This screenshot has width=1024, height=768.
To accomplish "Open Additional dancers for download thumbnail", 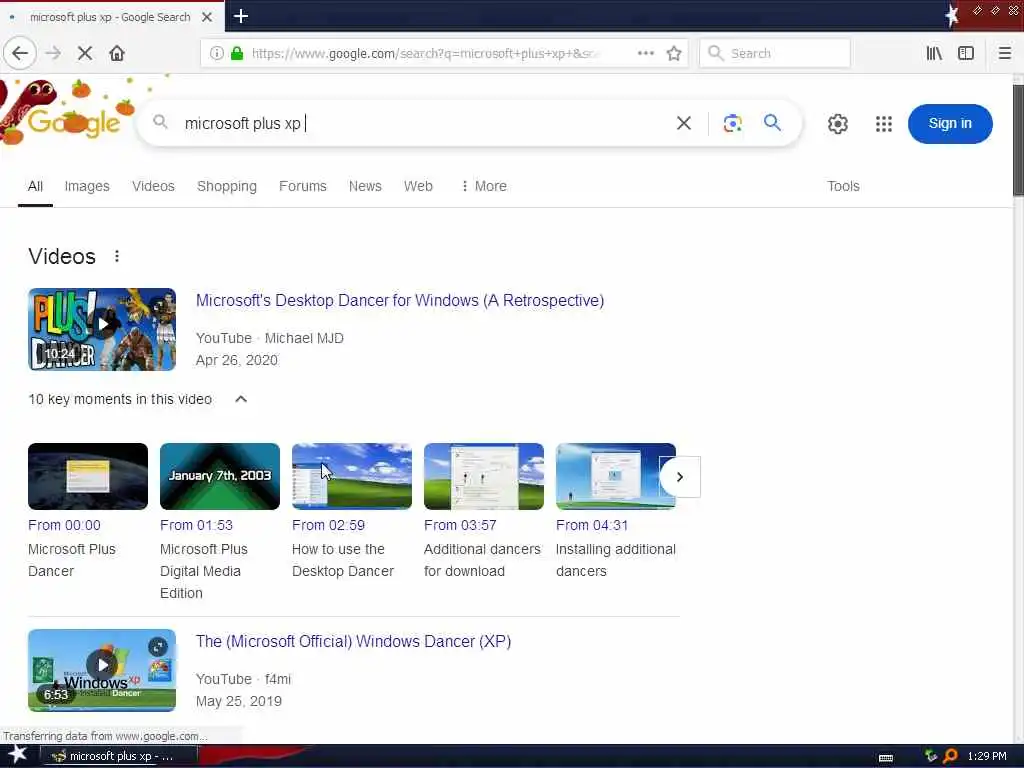I will coord(484,476).
